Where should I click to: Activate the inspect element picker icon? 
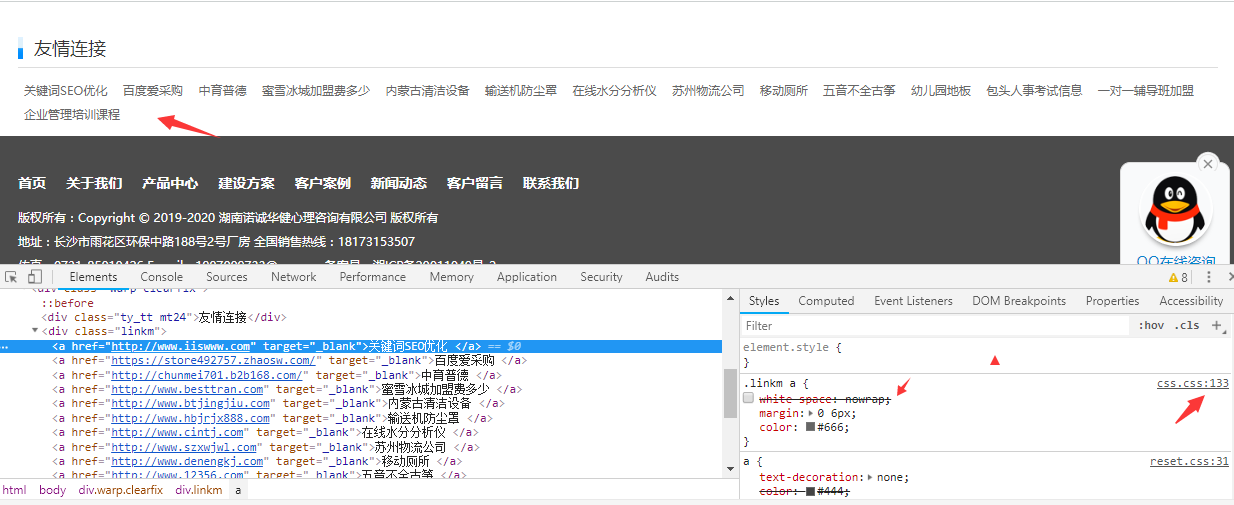click(11, 277)
